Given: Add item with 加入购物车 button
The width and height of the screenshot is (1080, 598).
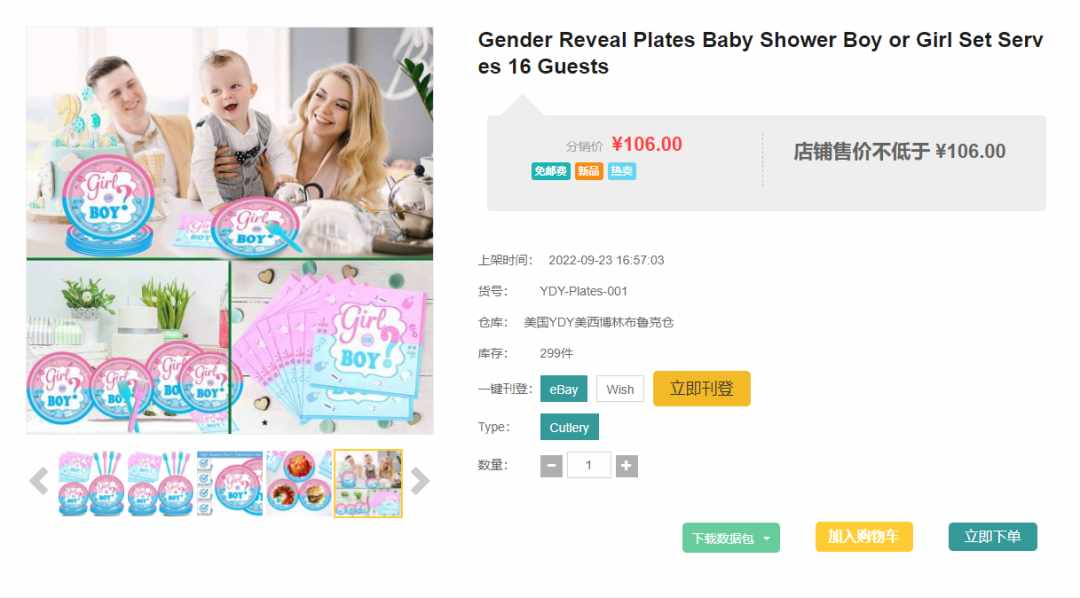Looking at the screenshot, I should pyautogui.click(x=864, y=537).
